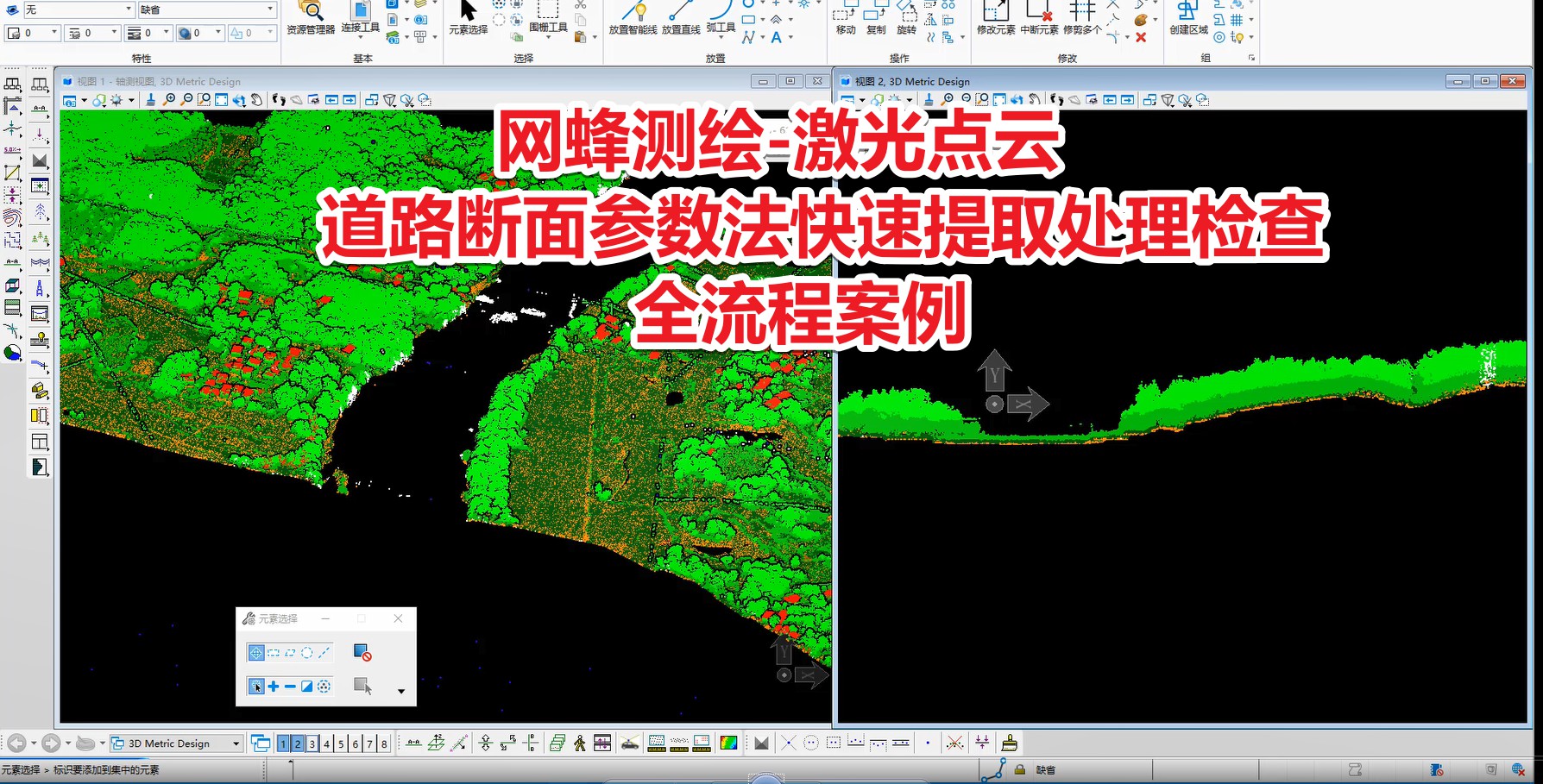Image resolution: width=1543 pixels, height=784 pixels.
Task: Click the 创建区域 create region tool
Action: coord(1188,18)
